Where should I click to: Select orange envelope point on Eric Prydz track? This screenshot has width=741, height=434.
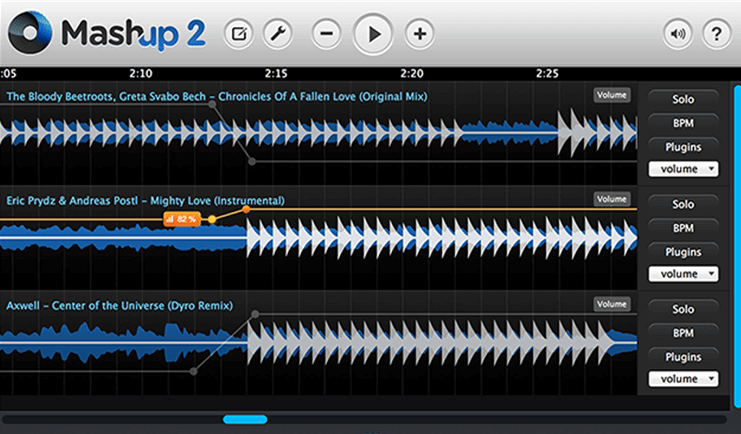(246, 209)
